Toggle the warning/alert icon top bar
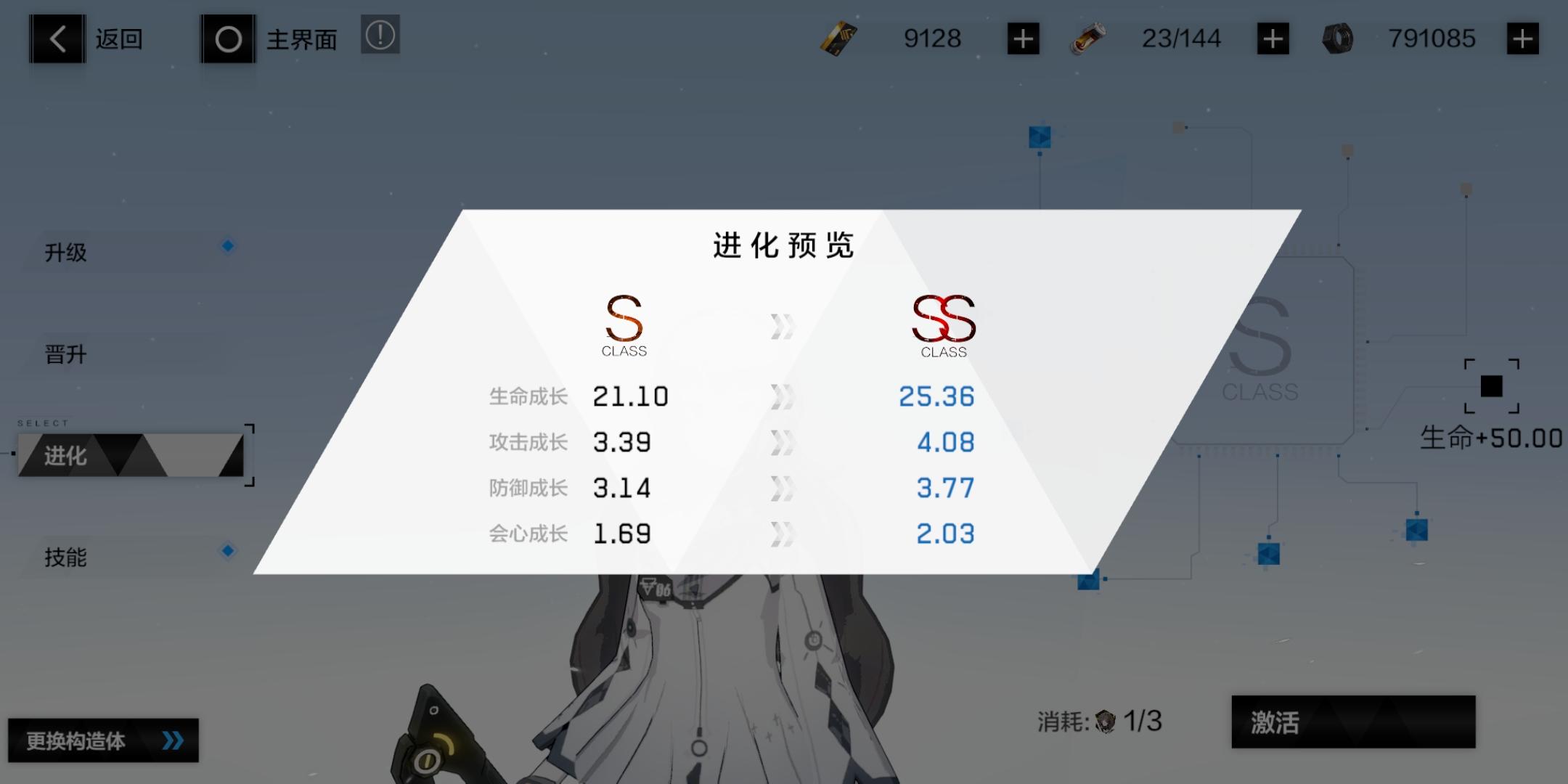1568x784 pixels. [x=380, y=36]
